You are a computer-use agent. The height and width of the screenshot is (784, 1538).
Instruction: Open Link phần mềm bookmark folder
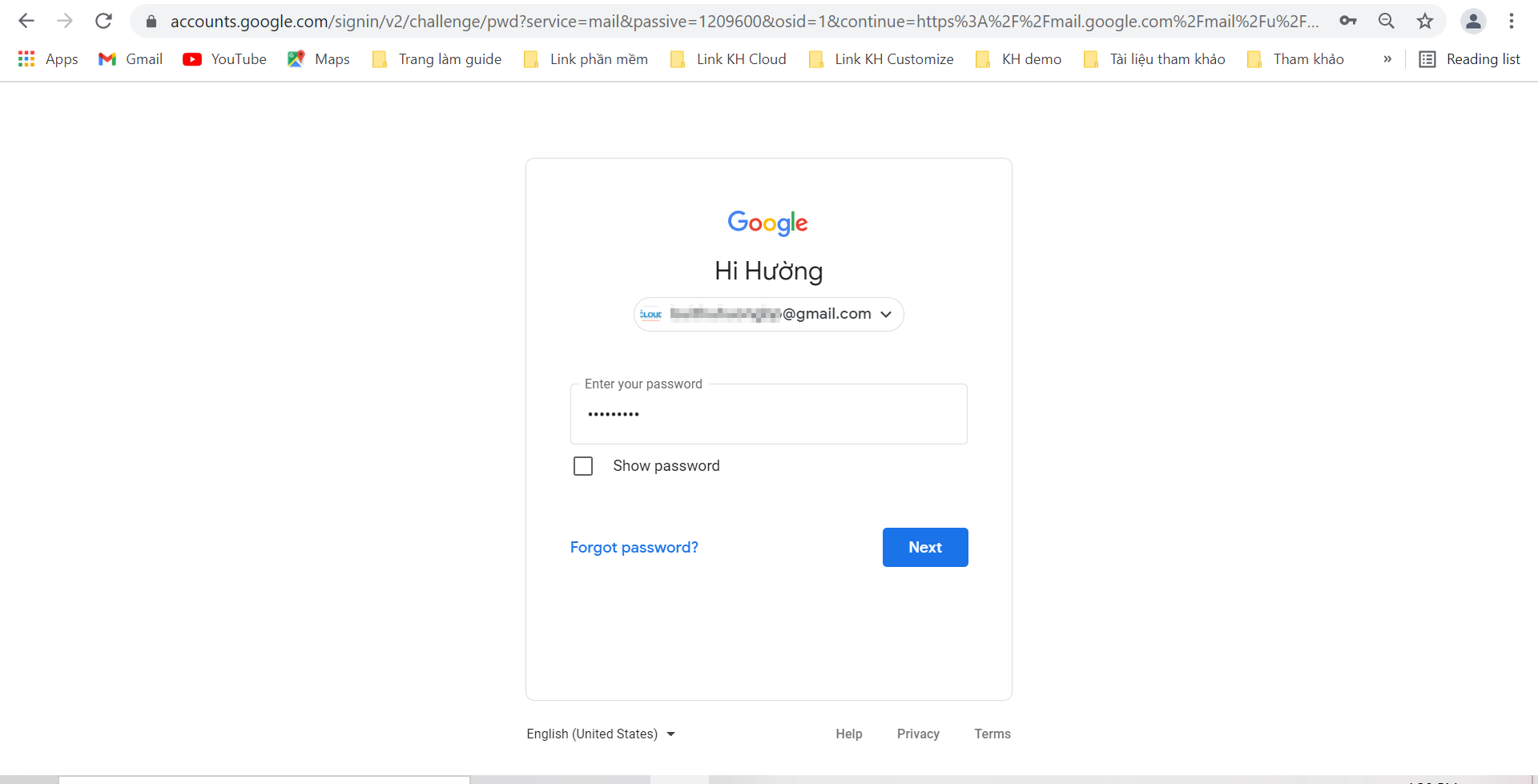tap(586, 58)
